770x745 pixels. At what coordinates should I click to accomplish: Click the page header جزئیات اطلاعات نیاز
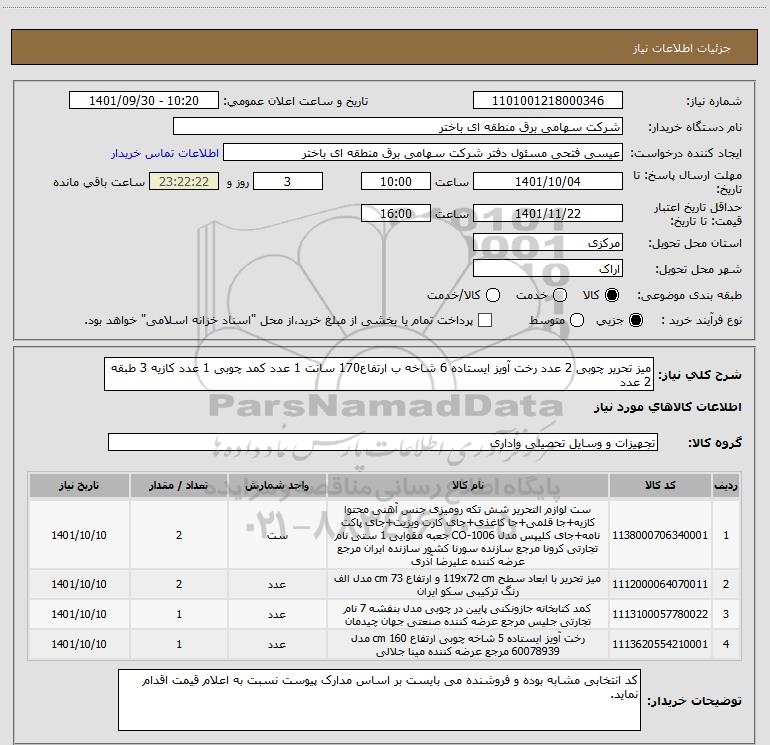(x=682, y=48)
